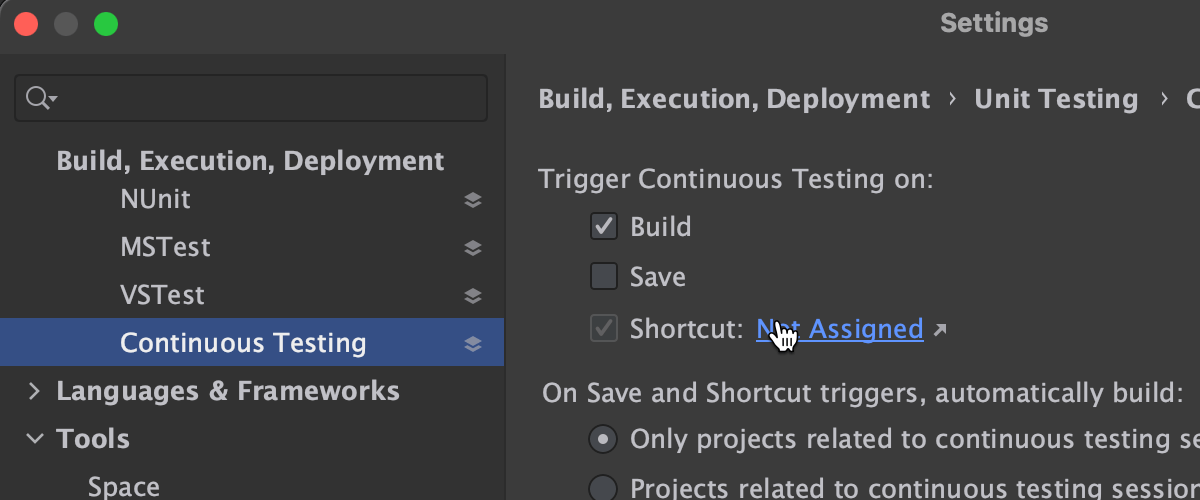Click arrow icon after Not Assigned link

coord(939,329)
